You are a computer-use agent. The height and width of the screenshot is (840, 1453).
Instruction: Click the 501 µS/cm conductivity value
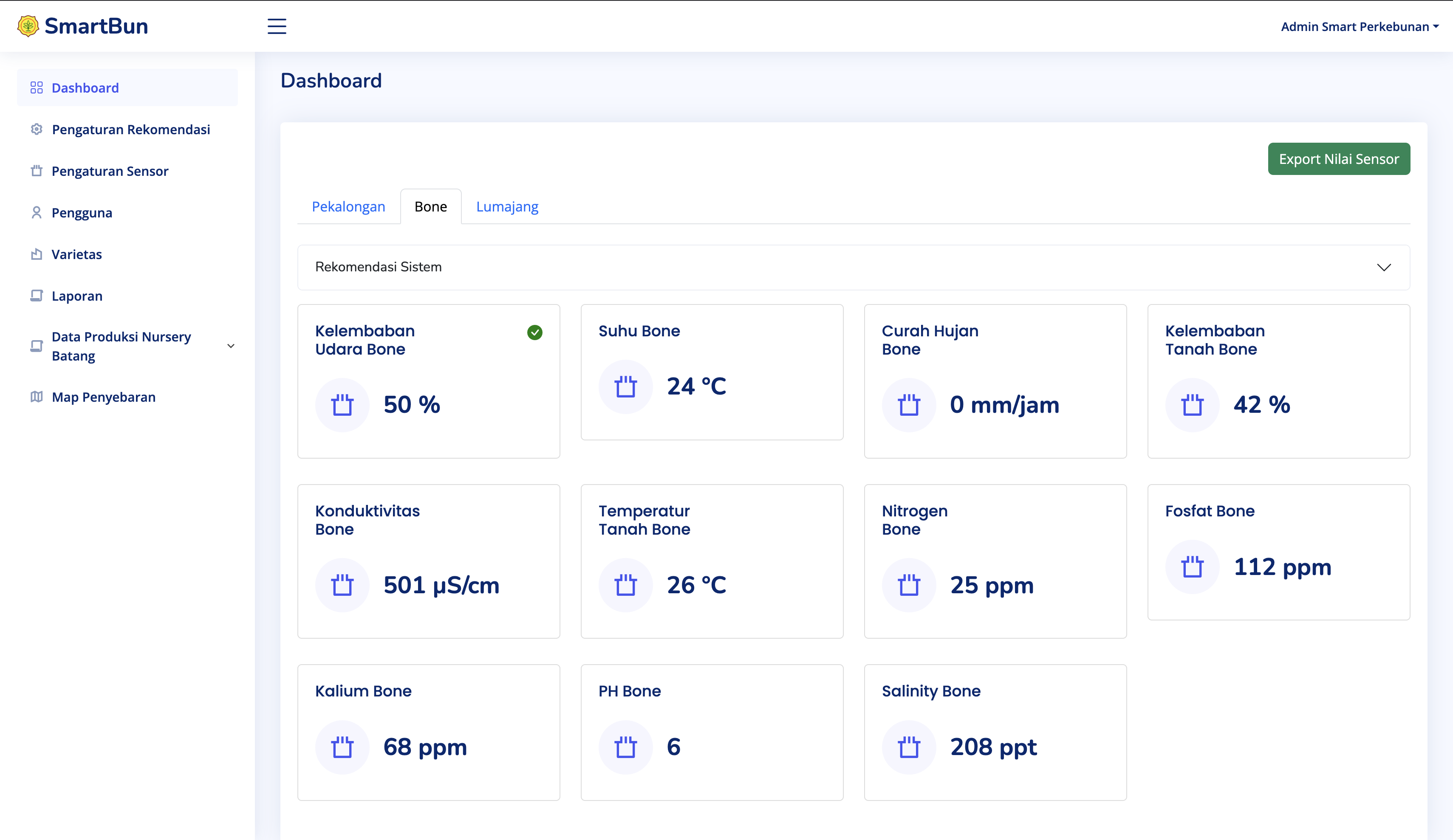pyautogui.click(x=441, y=585)
